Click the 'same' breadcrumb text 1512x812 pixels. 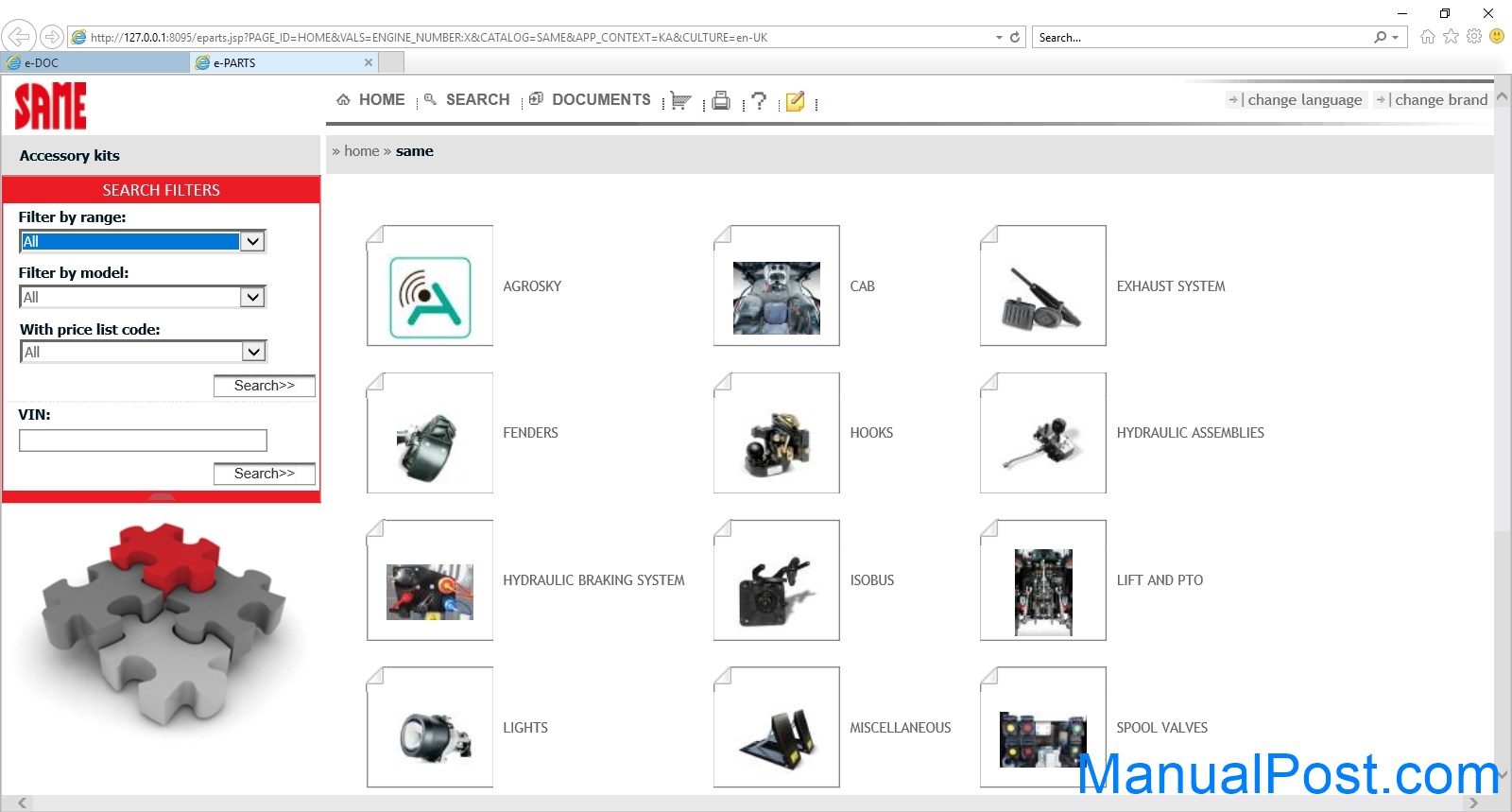pos(415,151)
